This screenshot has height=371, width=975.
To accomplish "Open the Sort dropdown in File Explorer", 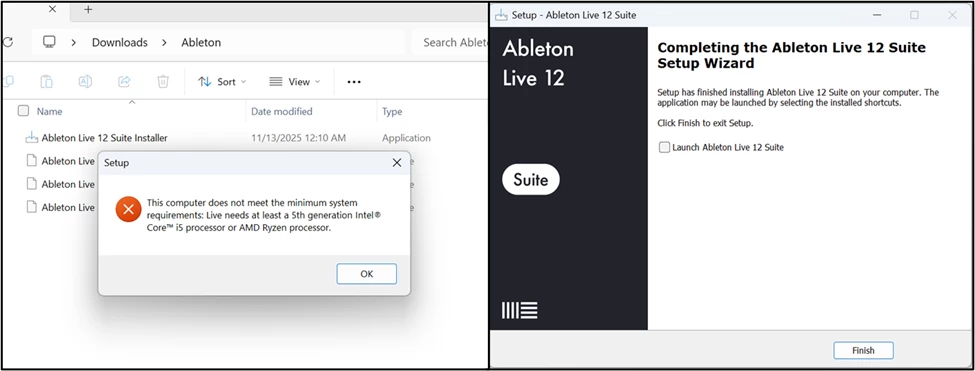I will click(222, 81).
